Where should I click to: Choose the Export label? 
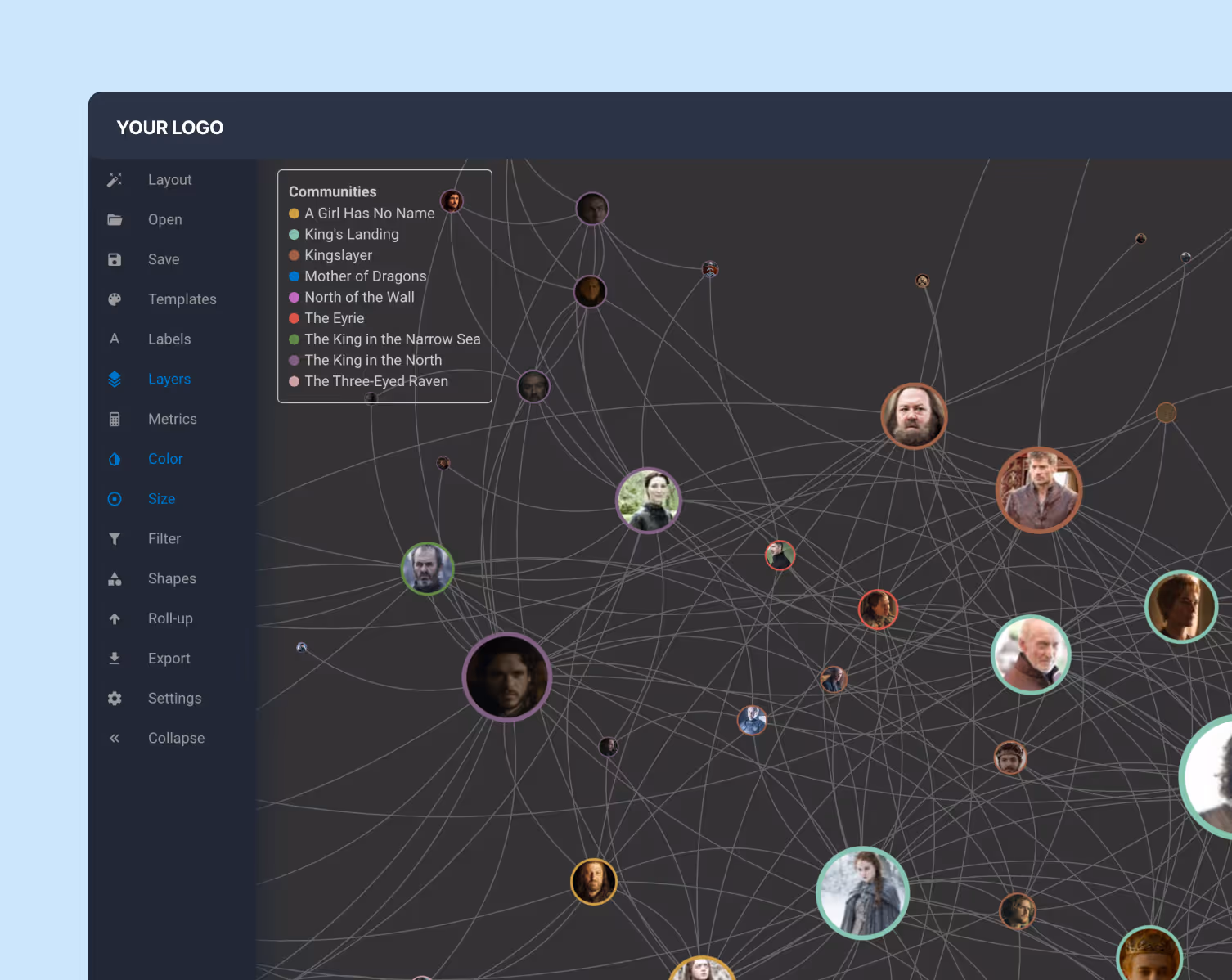click(169, 659)
